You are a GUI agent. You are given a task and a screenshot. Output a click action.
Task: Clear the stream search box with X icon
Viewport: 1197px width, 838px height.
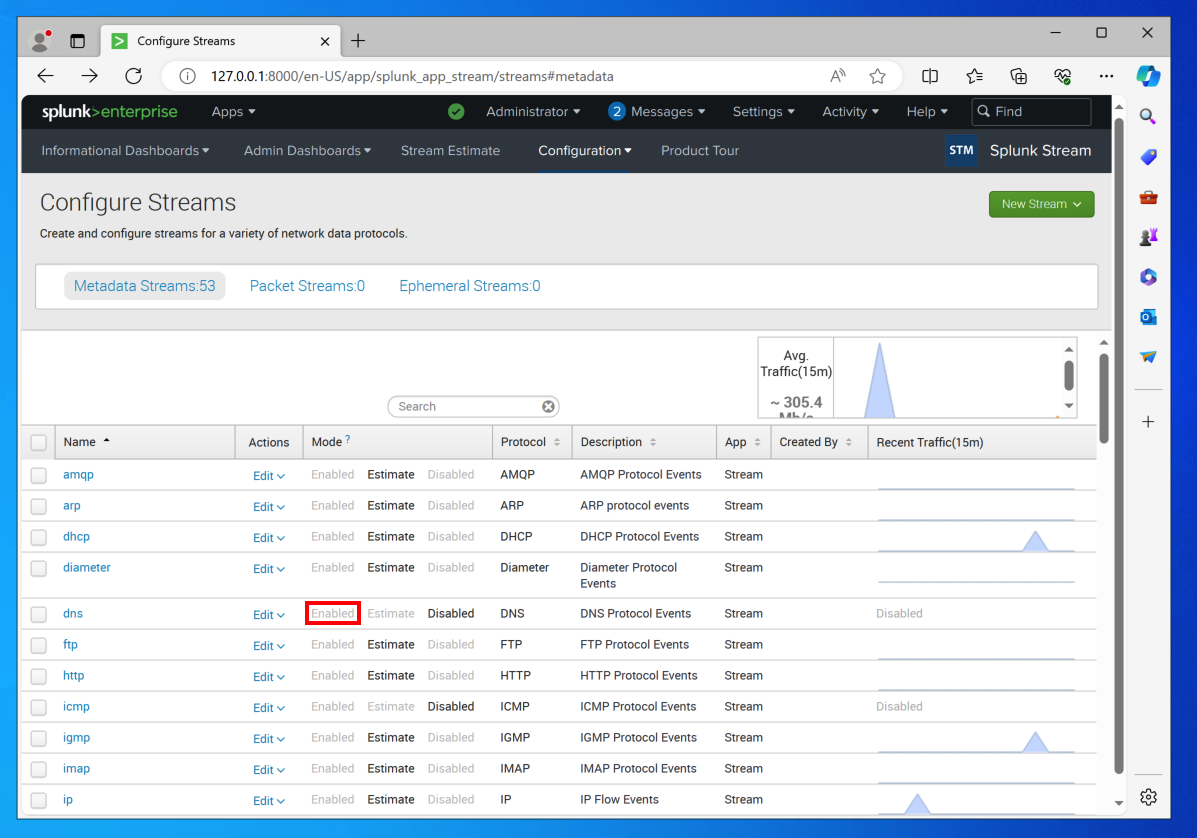(548, 407)
